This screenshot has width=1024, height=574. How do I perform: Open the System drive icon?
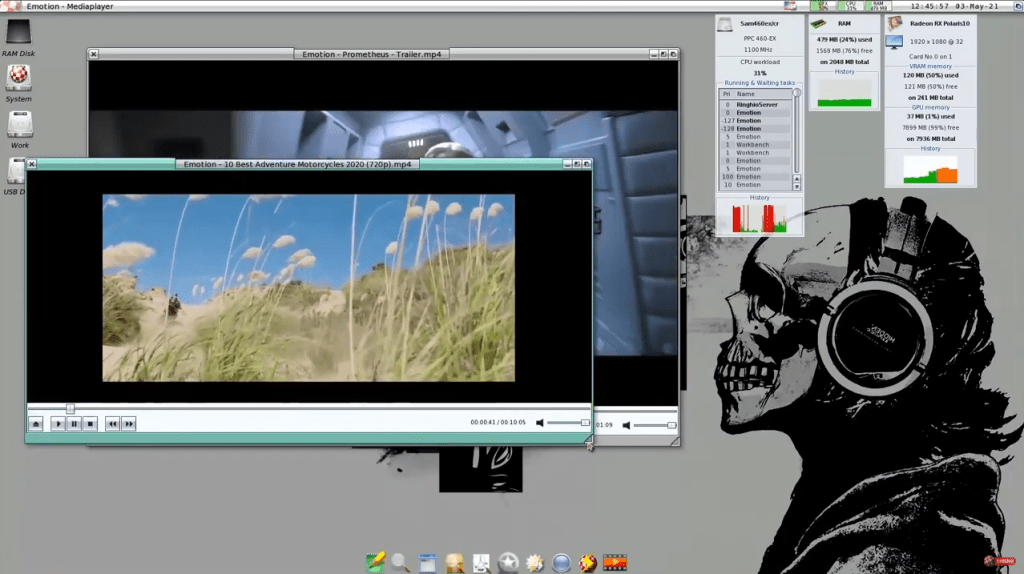(18, 78)
